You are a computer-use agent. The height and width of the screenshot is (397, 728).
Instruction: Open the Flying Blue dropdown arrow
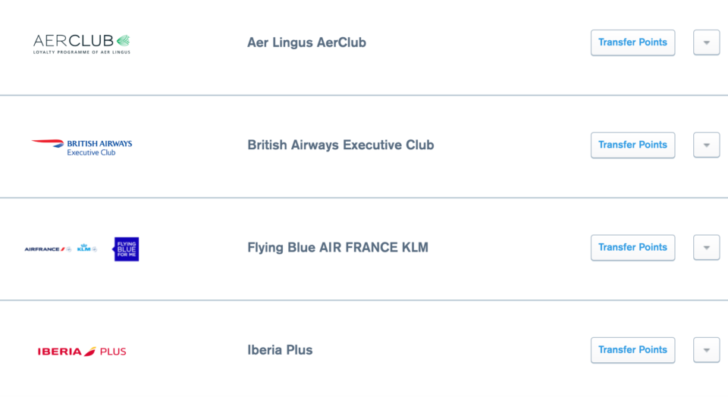click(x=707, y=247)
